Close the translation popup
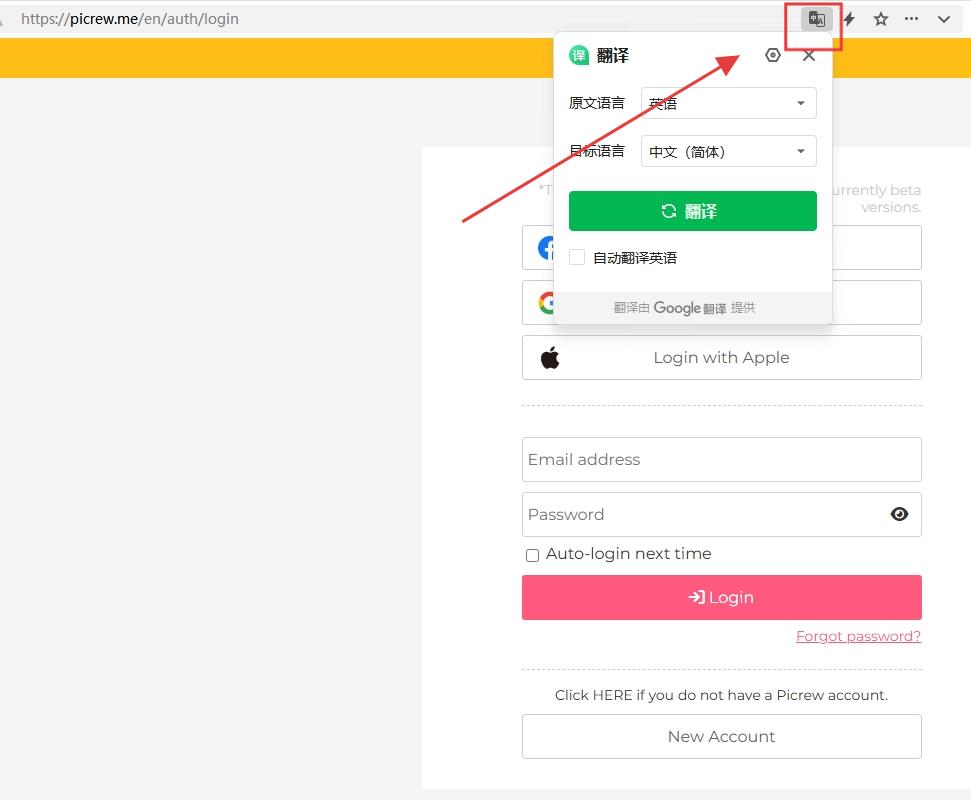 coord(809,56)
